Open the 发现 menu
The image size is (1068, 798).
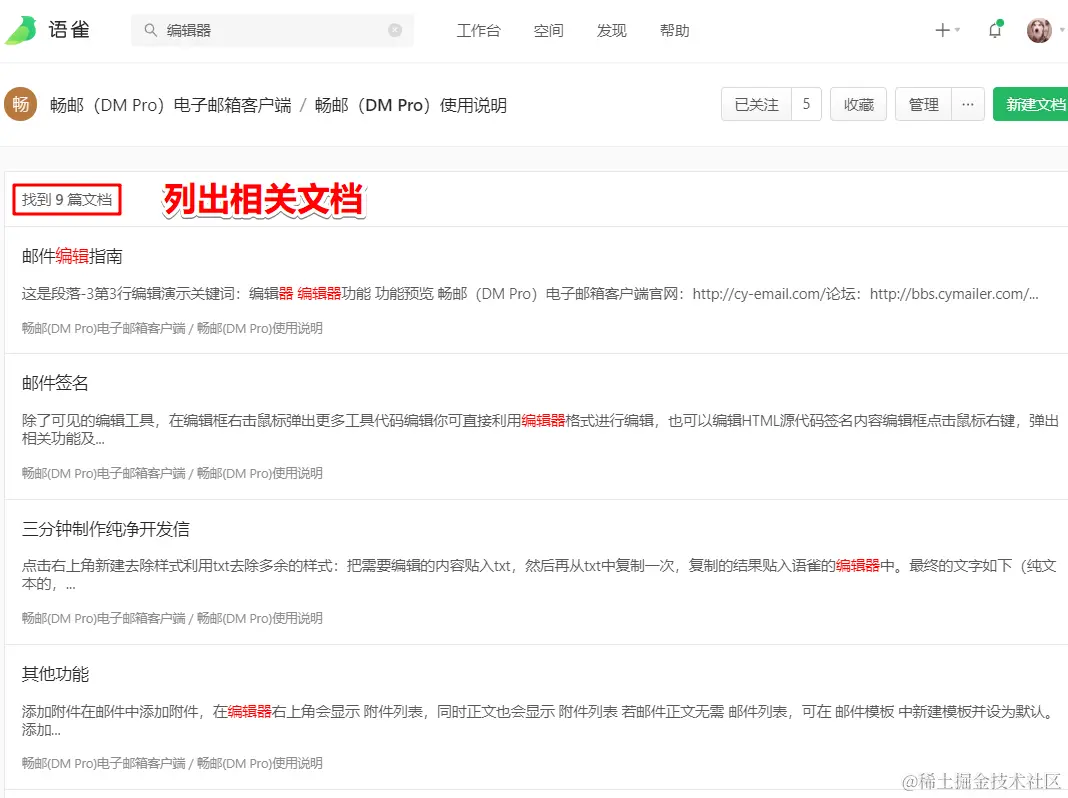[611, 31]
